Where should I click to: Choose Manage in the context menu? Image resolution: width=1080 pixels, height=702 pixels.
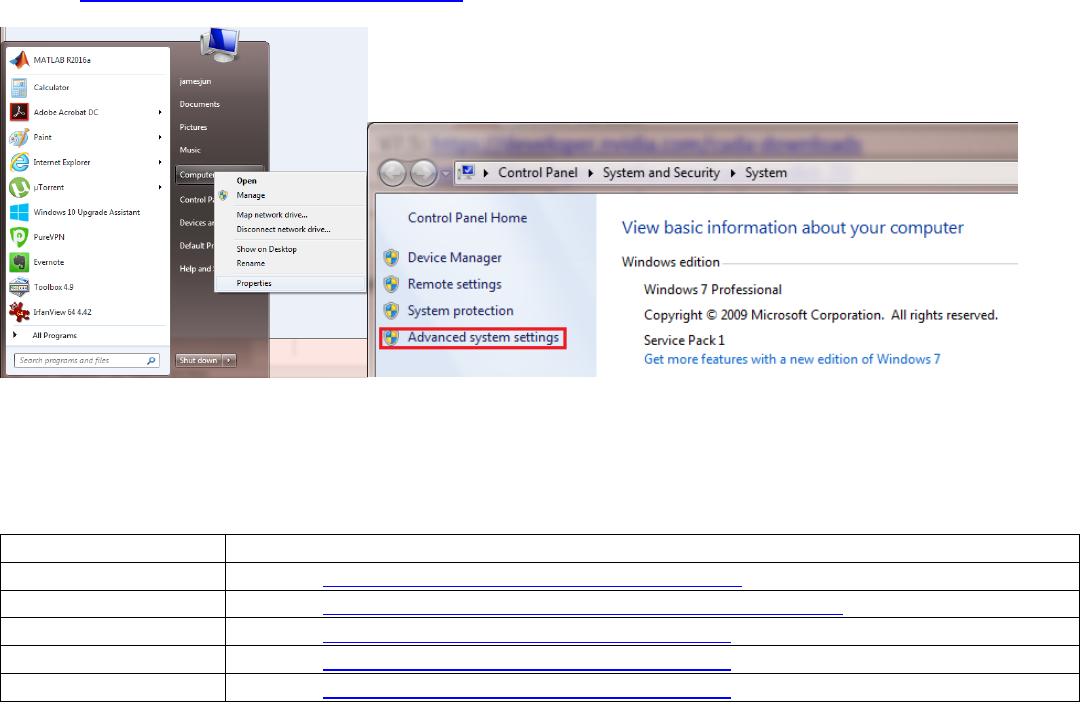(x=251, y=196)
